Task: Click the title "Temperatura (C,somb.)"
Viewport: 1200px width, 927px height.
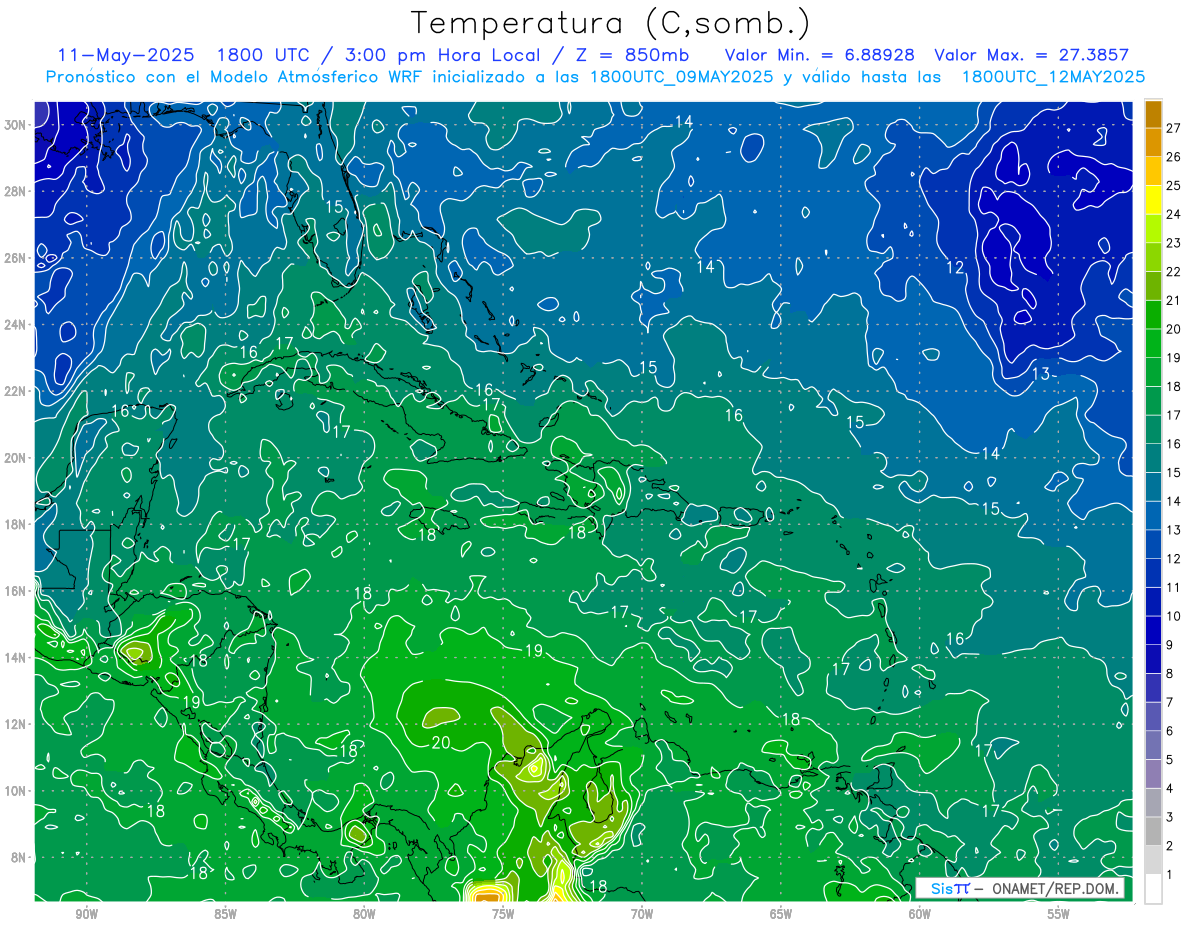Action: pos(611,23)
